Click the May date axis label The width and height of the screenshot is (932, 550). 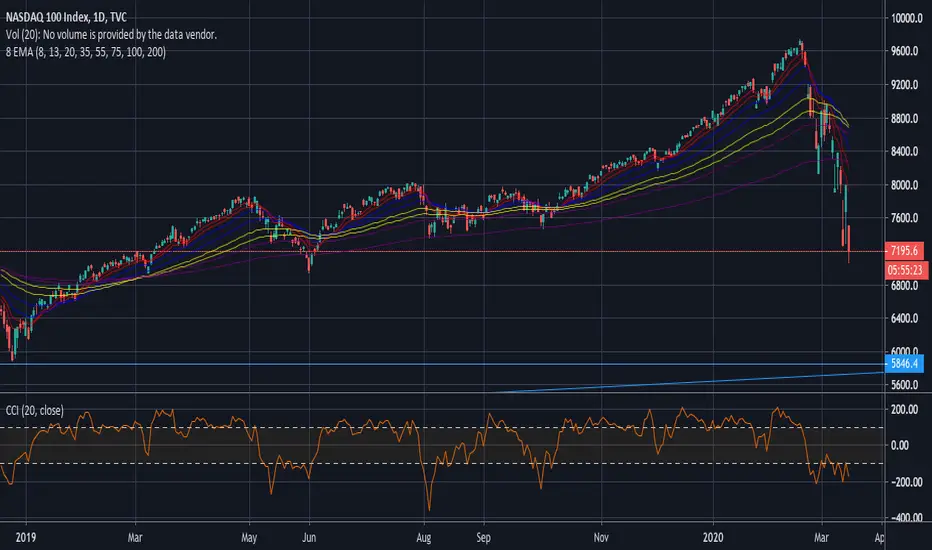[249, 538]
